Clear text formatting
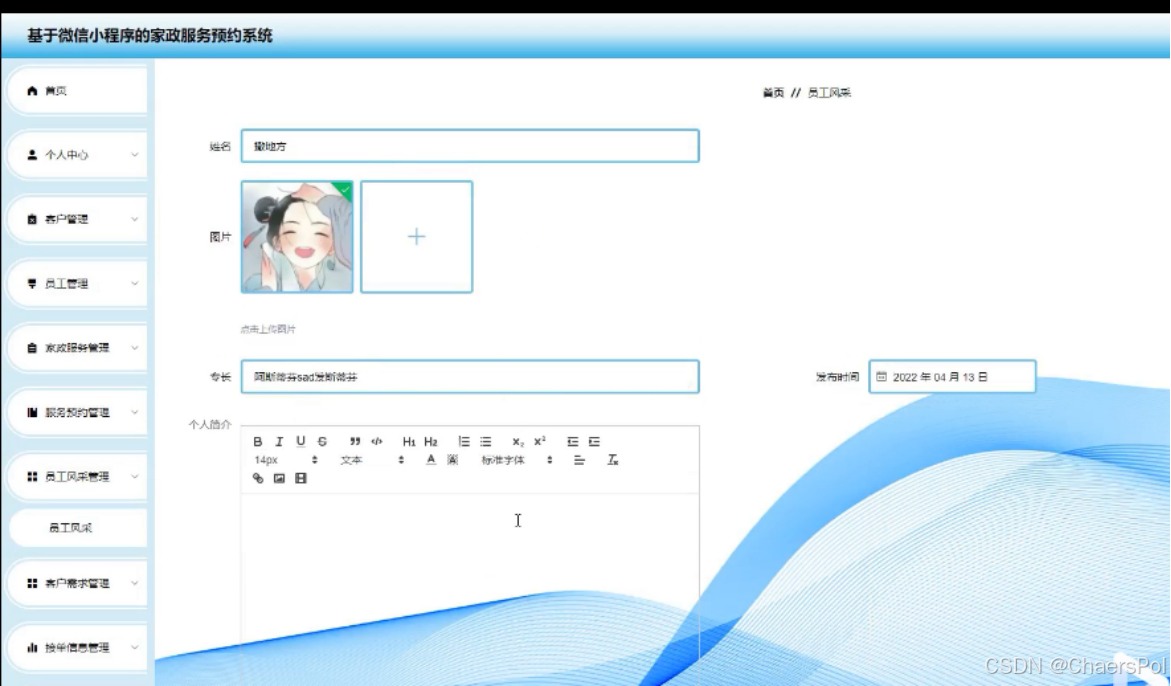This screenshot has height=686, width=1171. click(x=612, y=460)
